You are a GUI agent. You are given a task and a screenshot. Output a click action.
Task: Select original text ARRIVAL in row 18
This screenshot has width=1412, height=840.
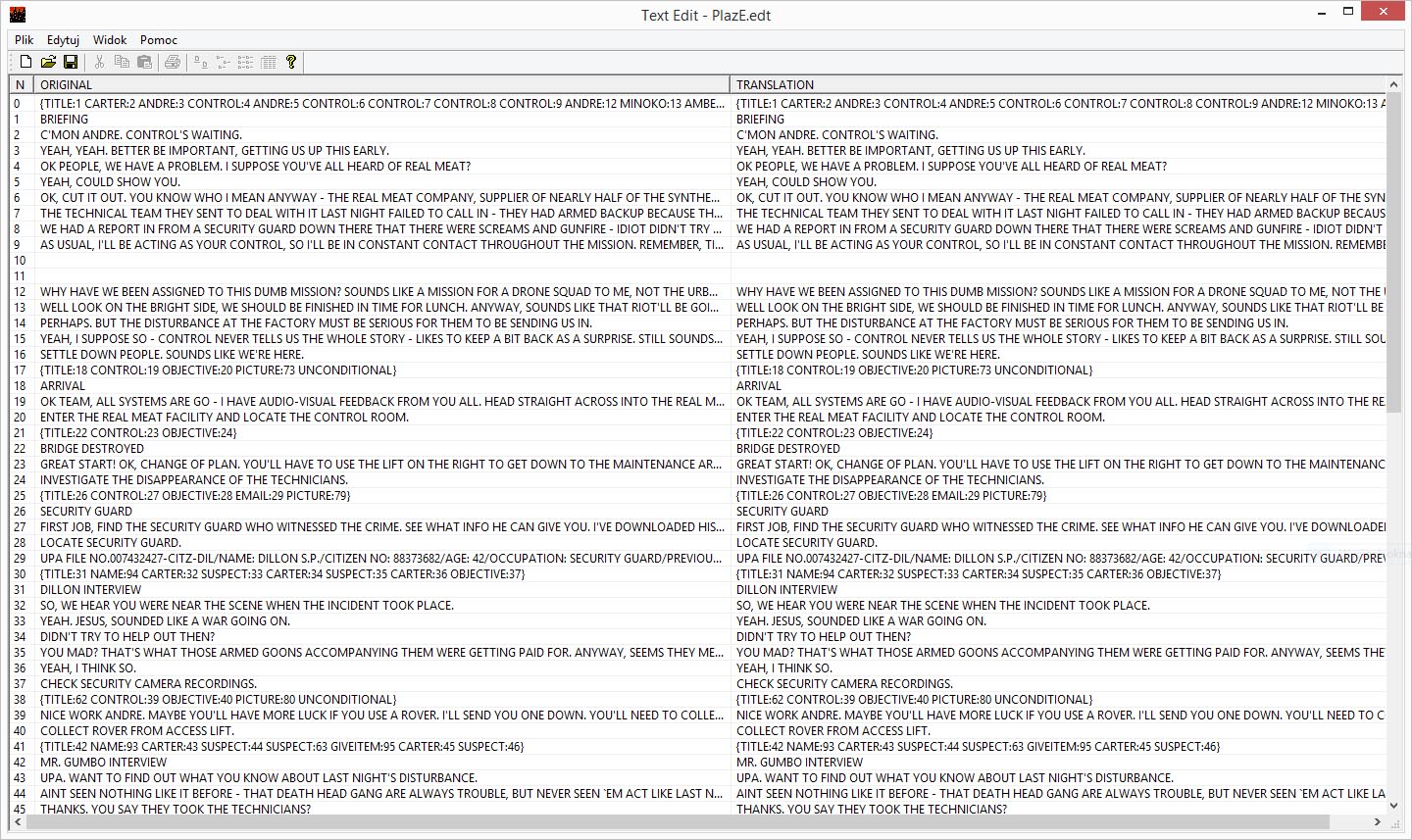click(63, 386)
